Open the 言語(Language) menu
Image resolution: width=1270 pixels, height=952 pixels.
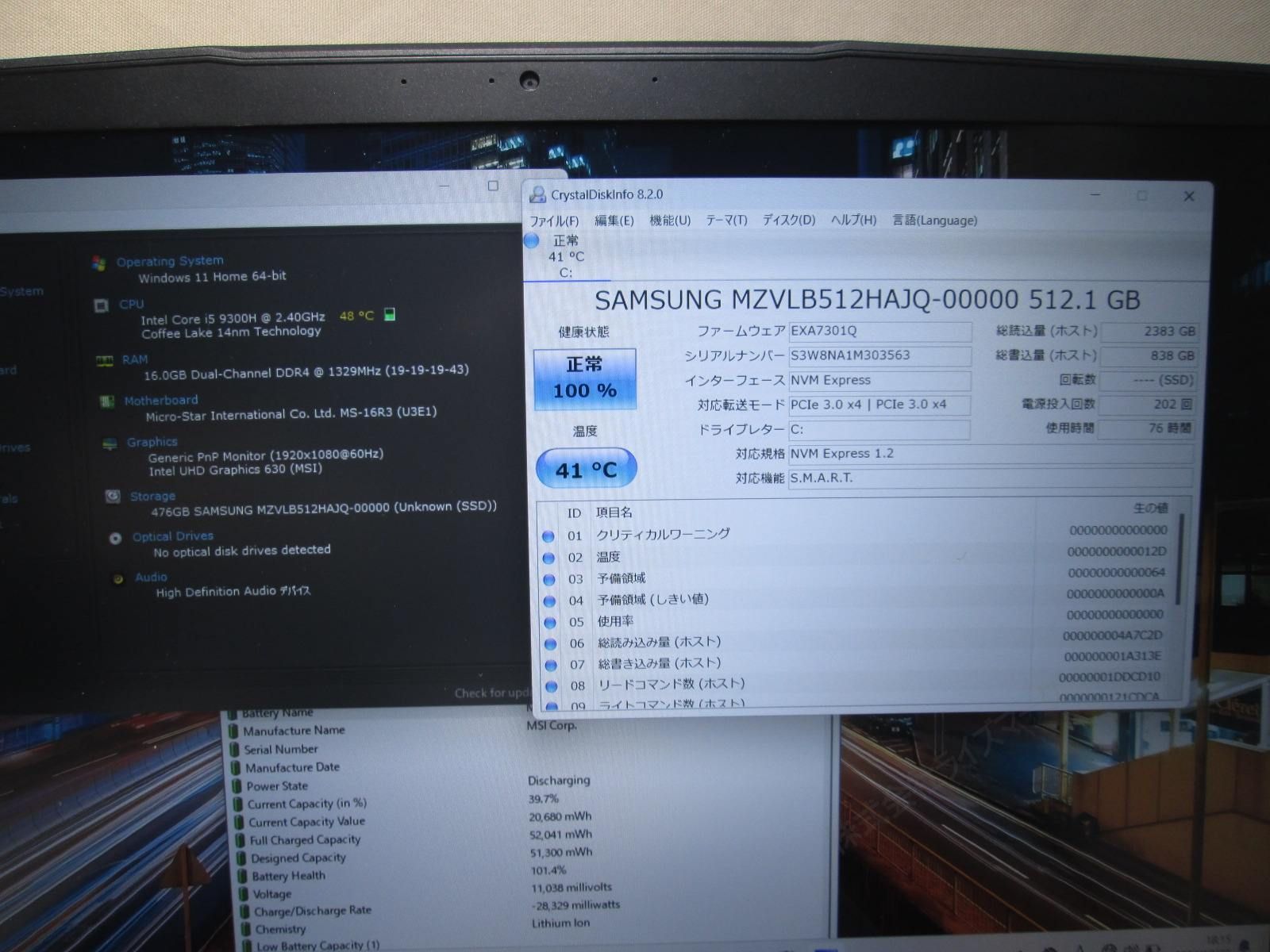tap(934, 221)
